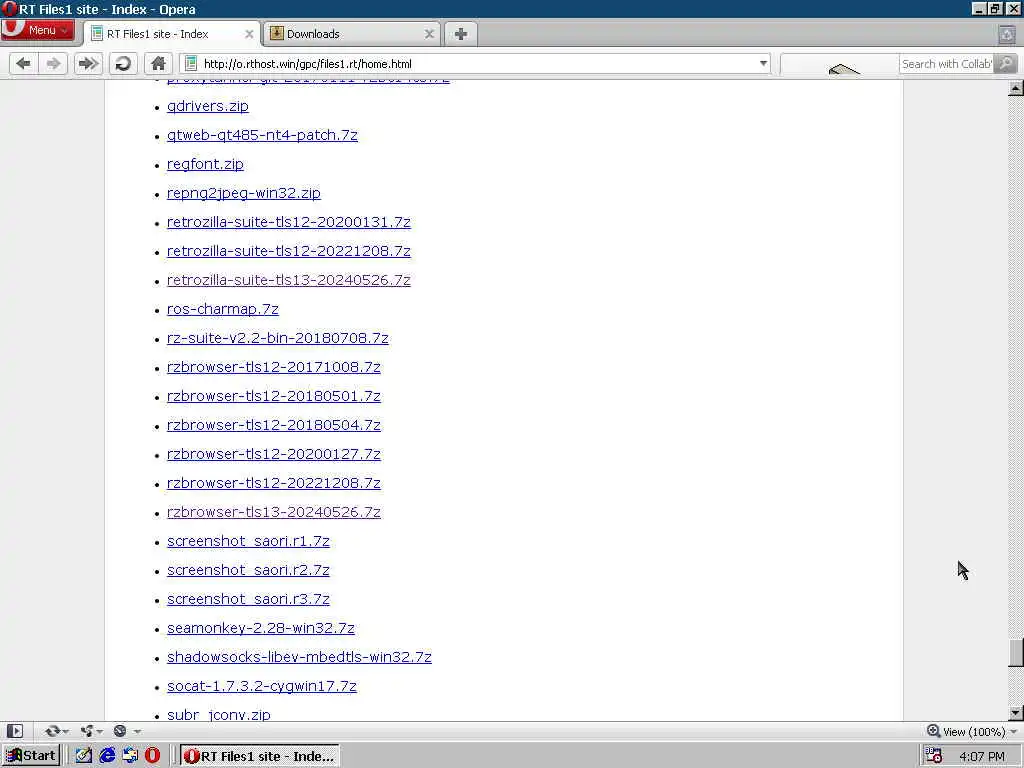
Task: Go to the home page
Action: (x=158, y=63)
